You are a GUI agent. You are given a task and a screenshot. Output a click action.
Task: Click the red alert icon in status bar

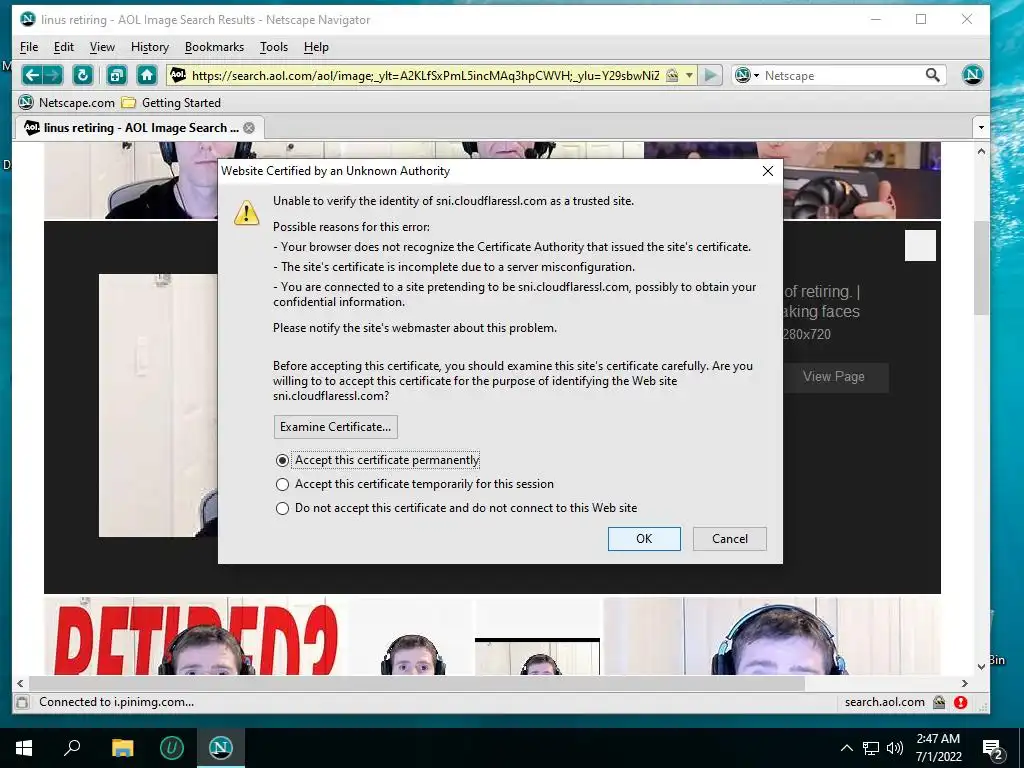click(960, 703)
